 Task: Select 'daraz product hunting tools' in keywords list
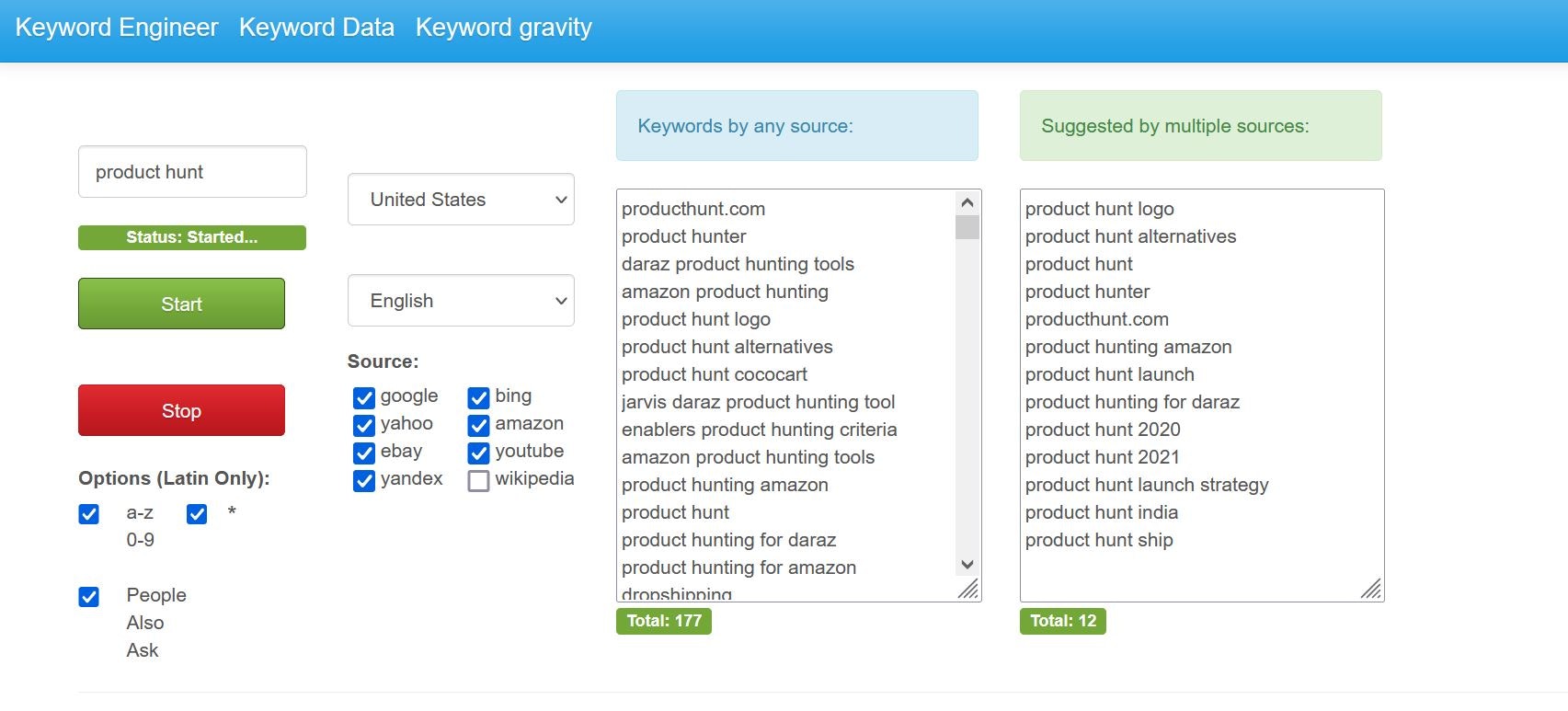pos(738,264)
